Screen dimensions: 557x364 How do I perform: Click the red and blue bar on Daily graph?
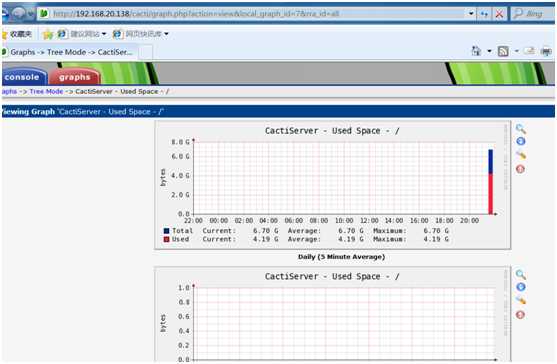click(491, 182)
